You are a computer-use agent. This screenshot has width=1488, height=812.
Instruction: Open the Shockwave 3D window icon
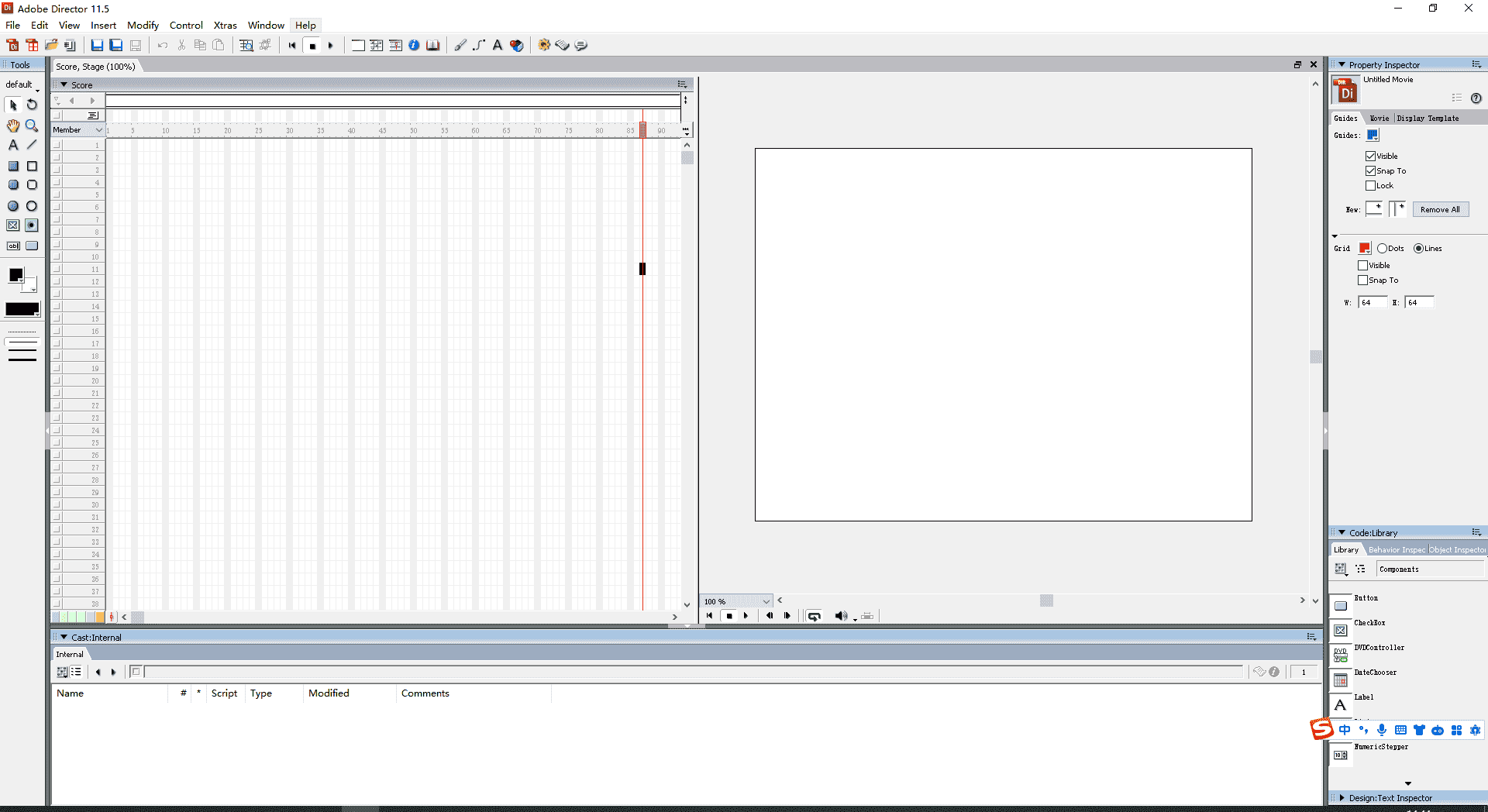pyautogui.click(x=517, y=45)
